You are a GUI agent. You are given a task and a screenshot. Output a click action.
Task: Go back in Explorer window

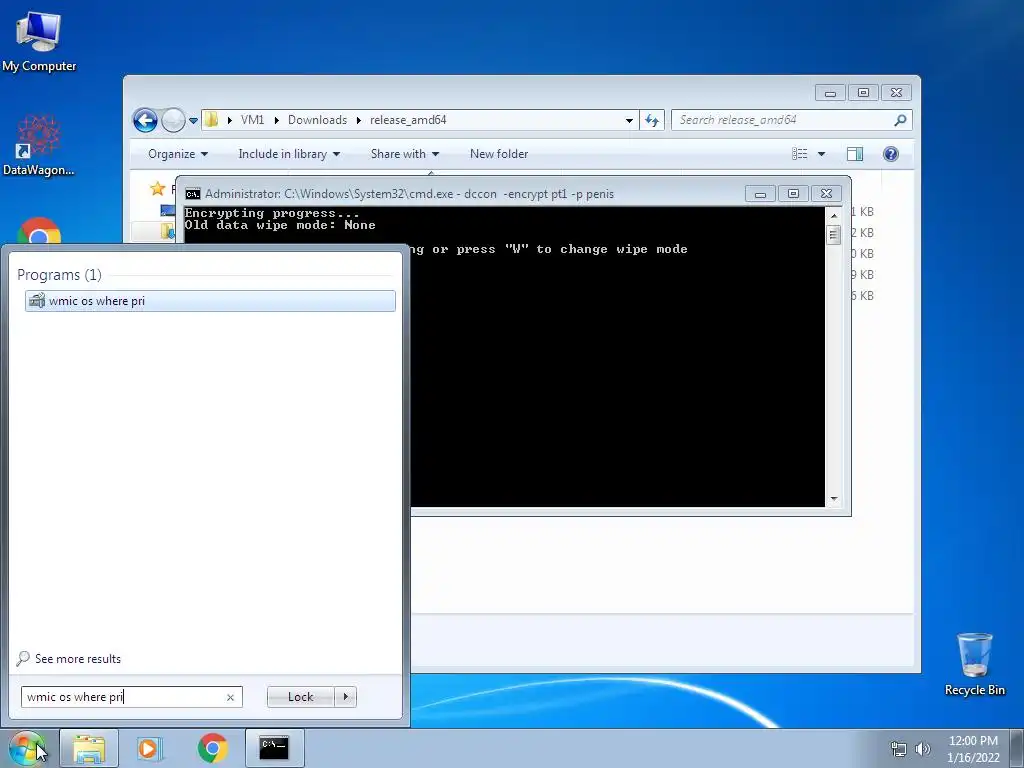tap(145, 120)
